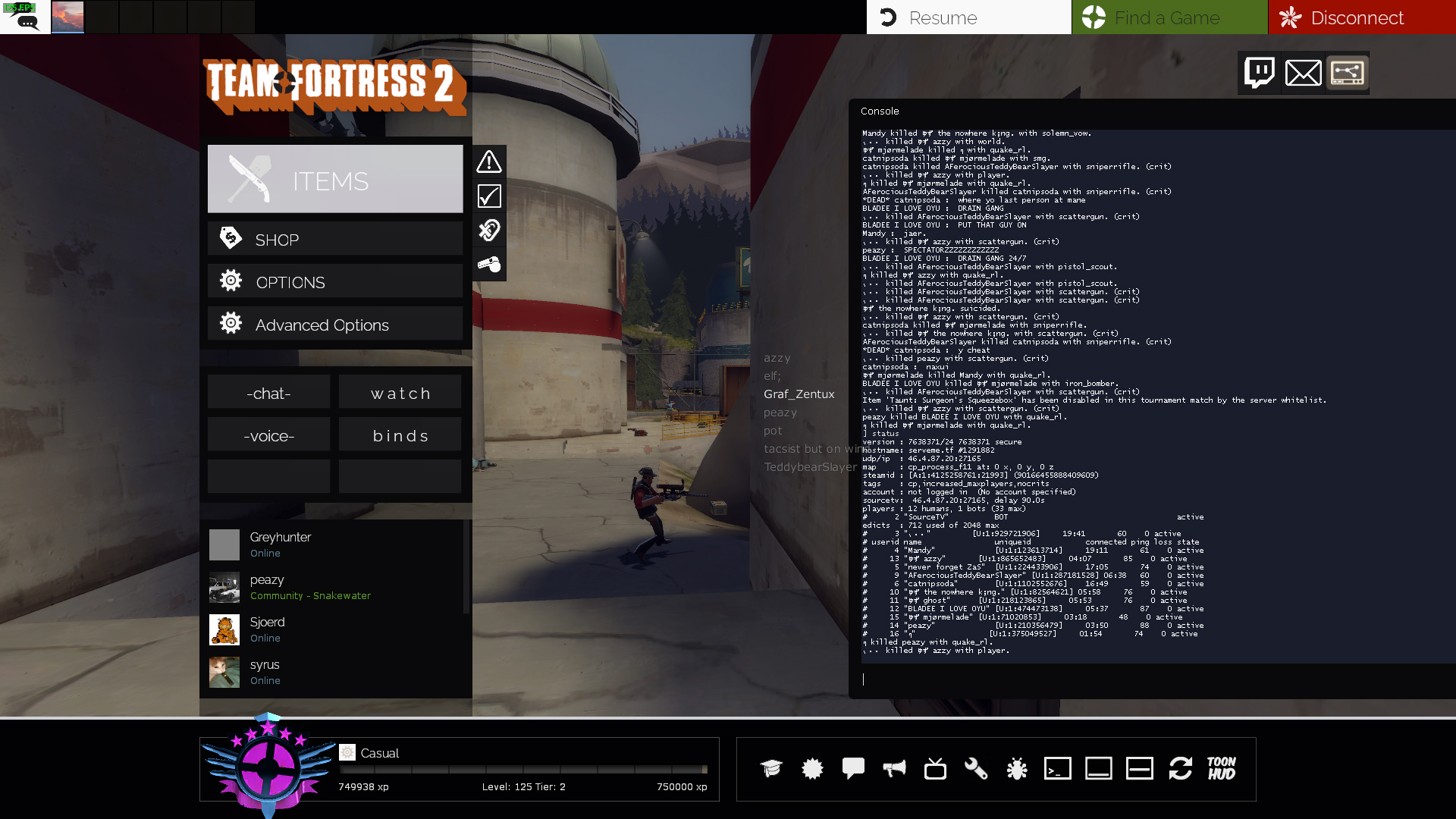The height and width of the screenshot is (819, 1456).
Task: Click the Console title
Action: point(880,111)
